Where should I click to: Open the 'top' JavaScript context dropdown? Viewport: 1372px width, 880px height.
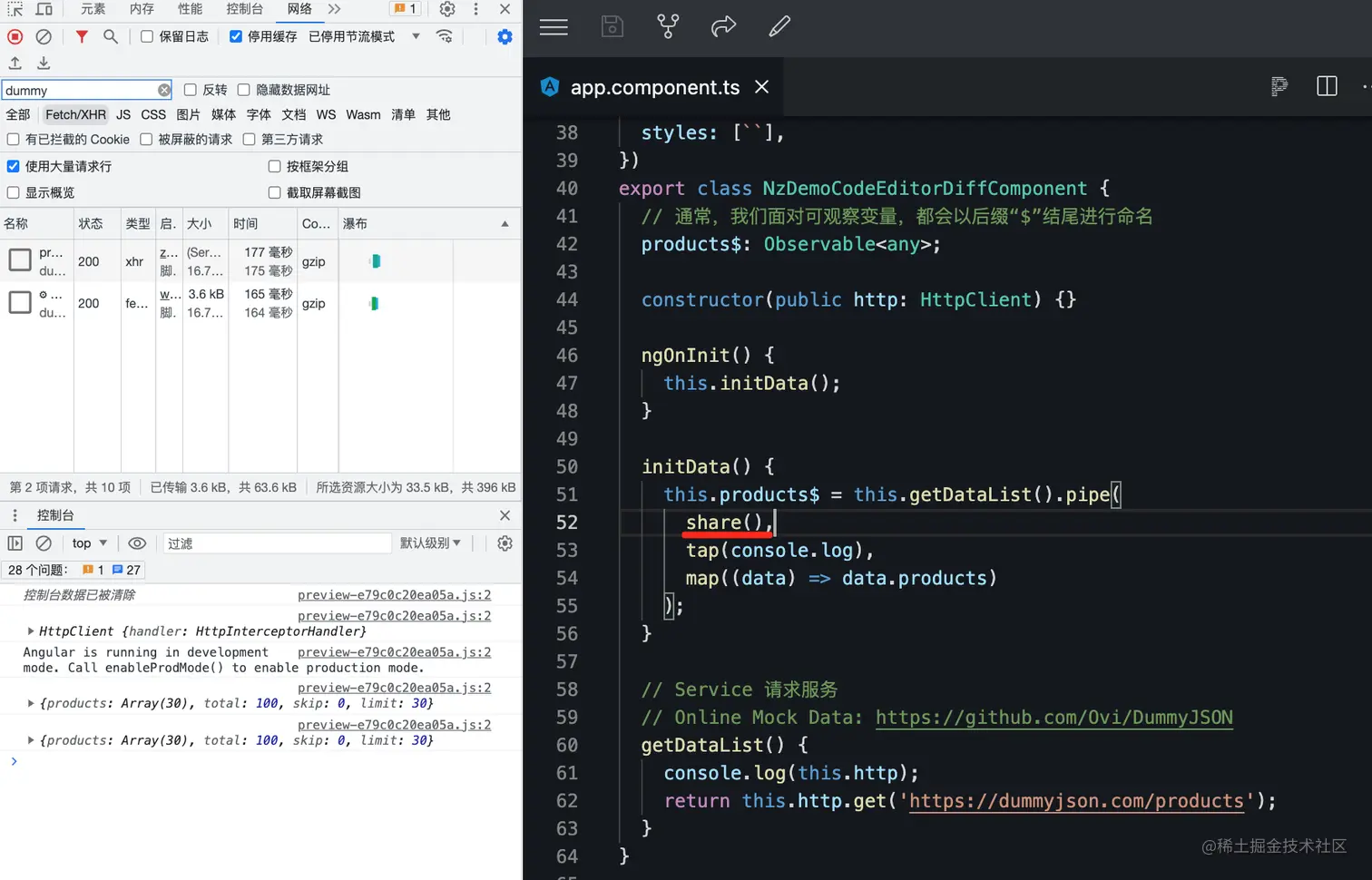tap(90, 543)
